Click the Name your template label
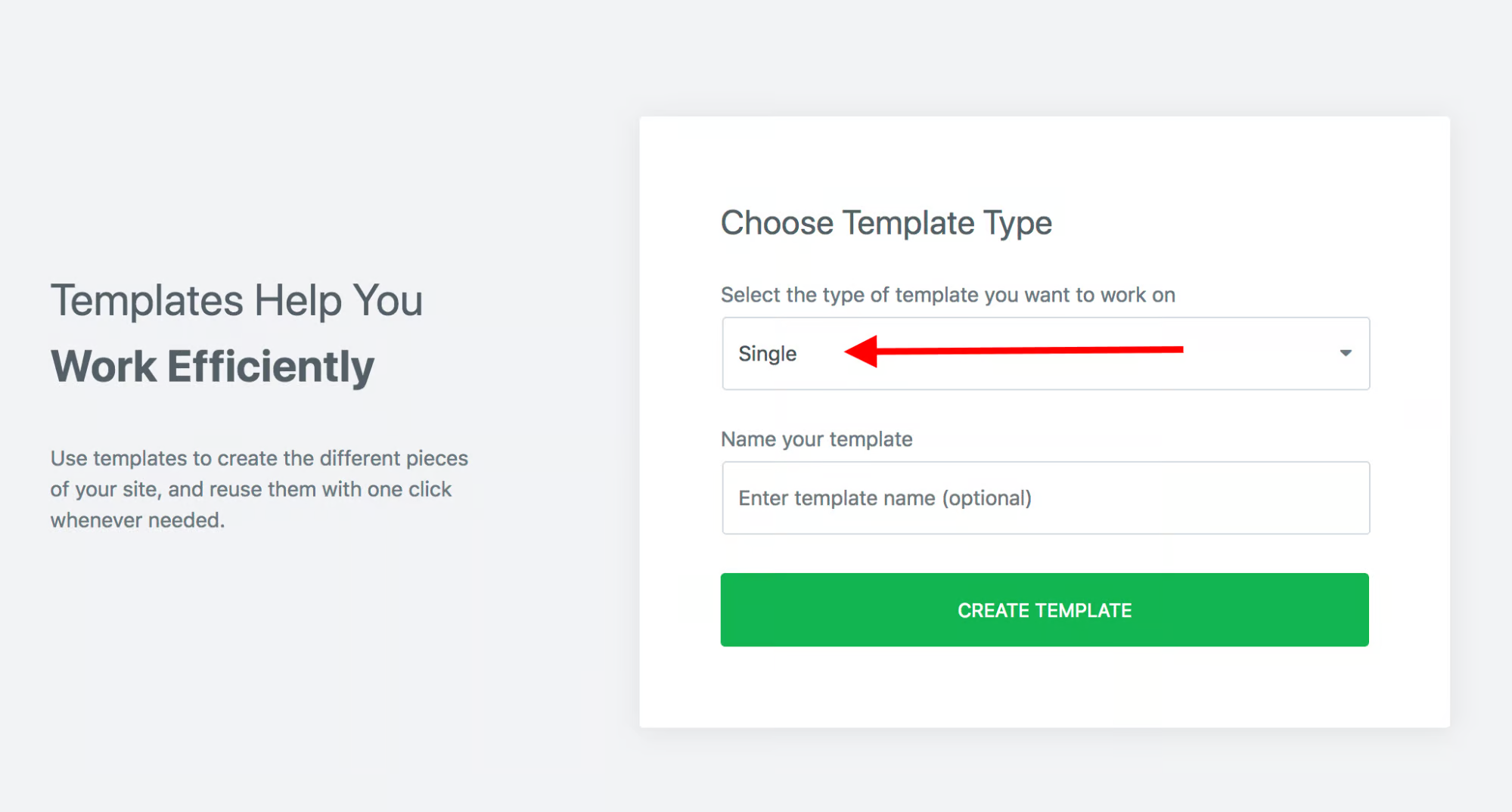 pyautogui.click(x=815, y=439)
